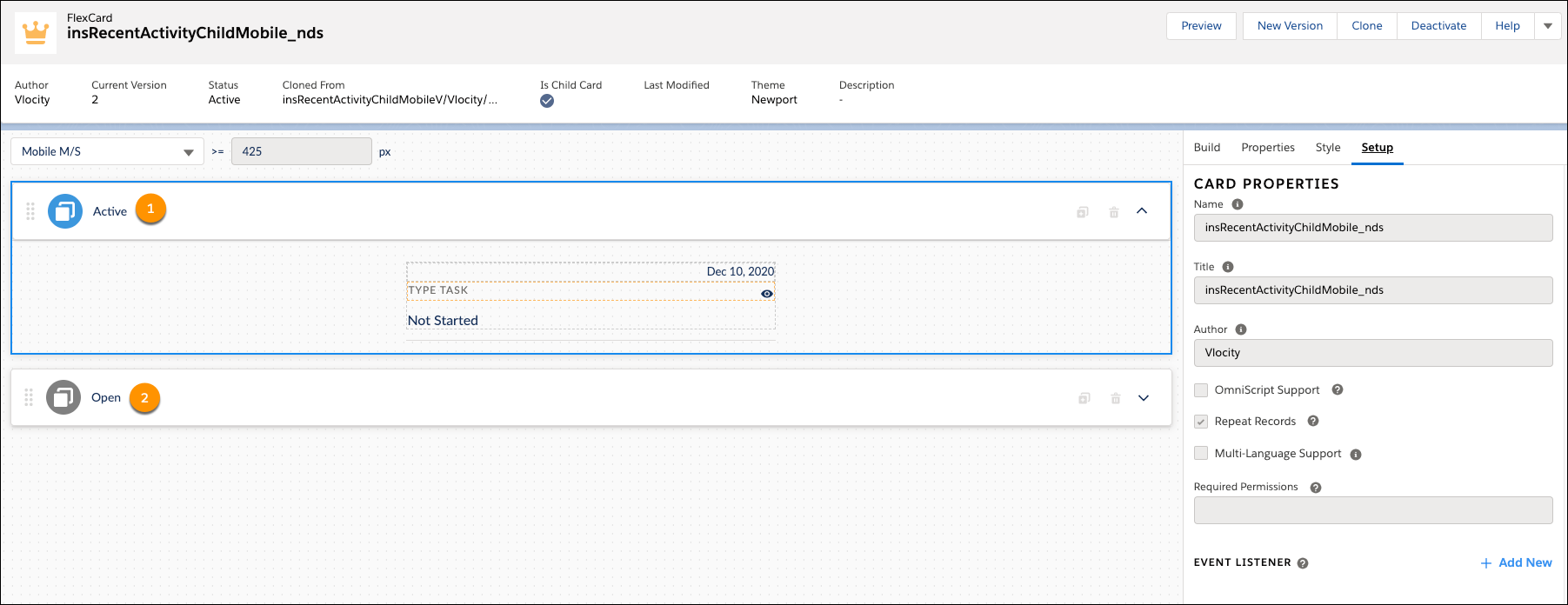Toggle the Repeat Records checkbox
This screenshot has height=605, width=1568.
tap(1201, 422)
